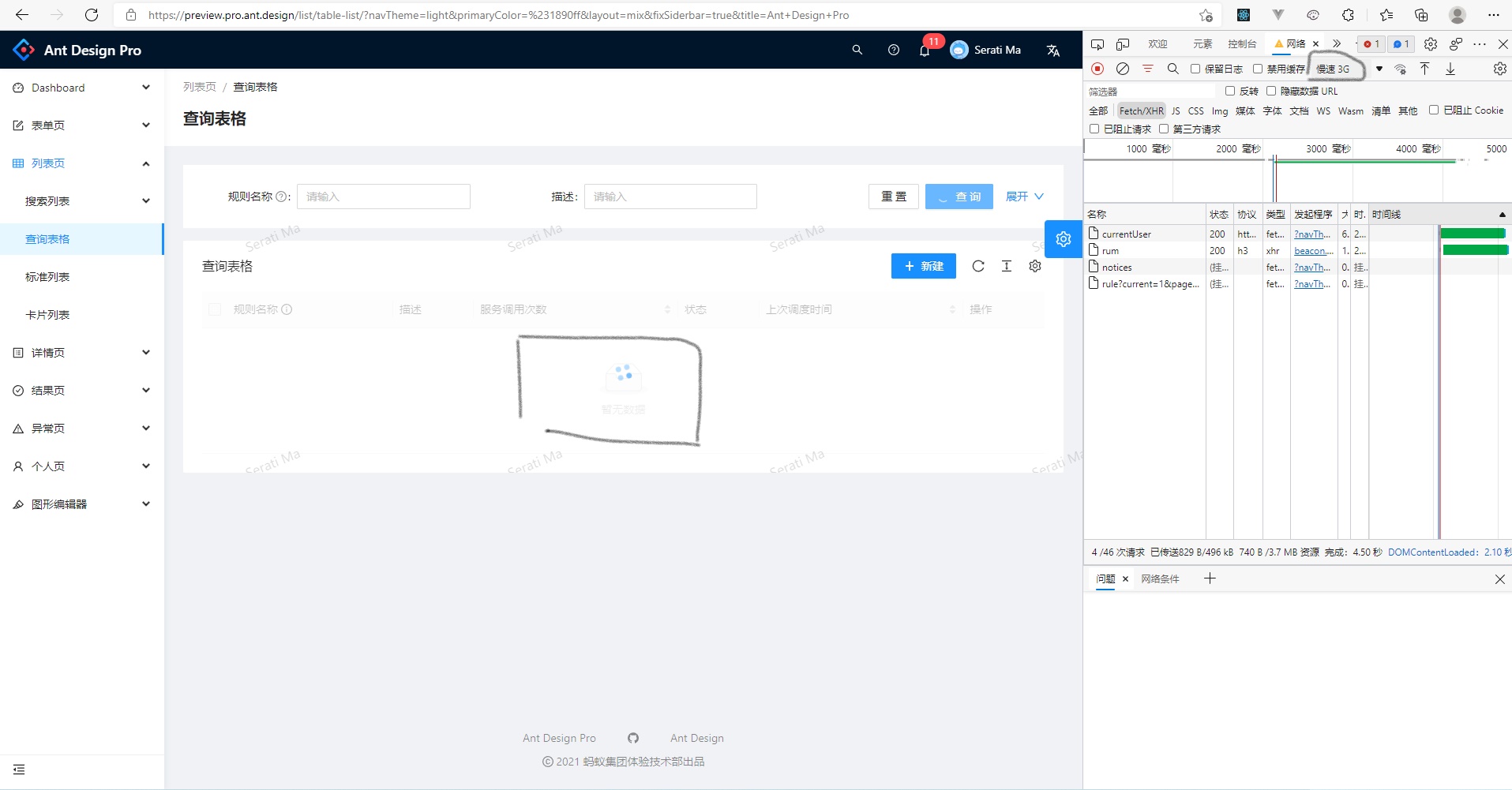Image resolution: width=1512 pixels, height=790 pixels.
Task: Click the clear network log icon
Action: [x=1124, y=69]
